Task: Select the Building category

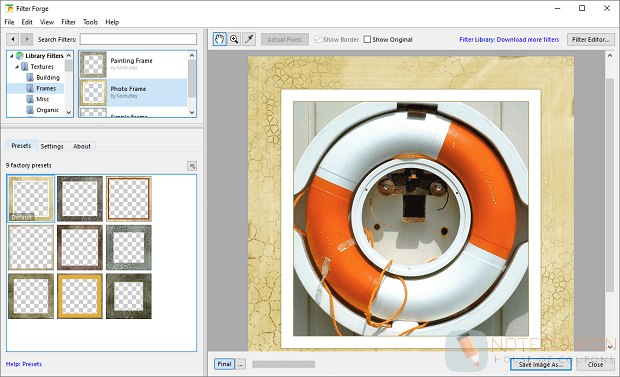Action: pyautogui.click(x=48, y=78)
